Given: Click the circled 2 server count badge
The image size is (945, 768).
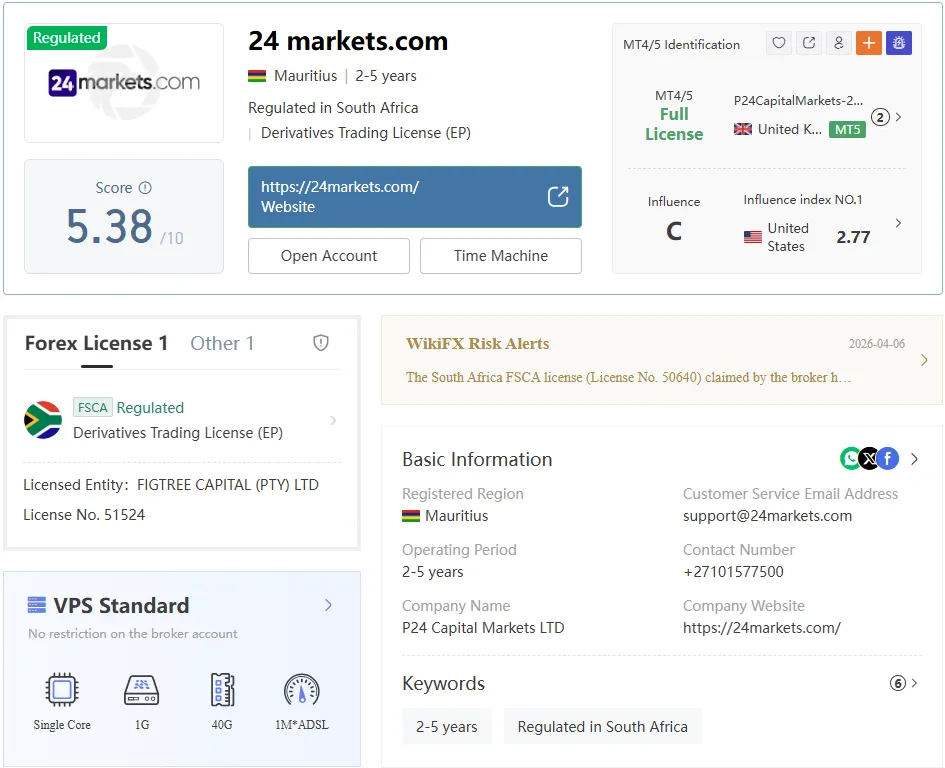Looking at the screenshot, I should (x=880, y=117).
